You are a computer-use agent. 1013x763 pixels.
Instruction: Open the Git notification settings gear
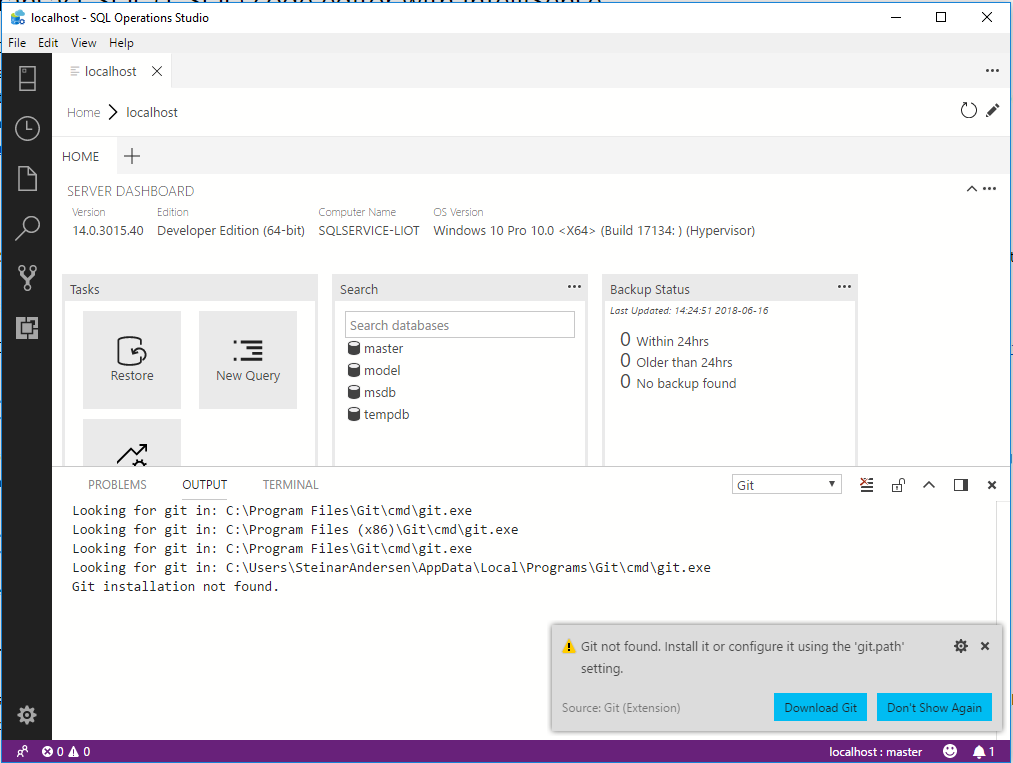coord(961,646)
